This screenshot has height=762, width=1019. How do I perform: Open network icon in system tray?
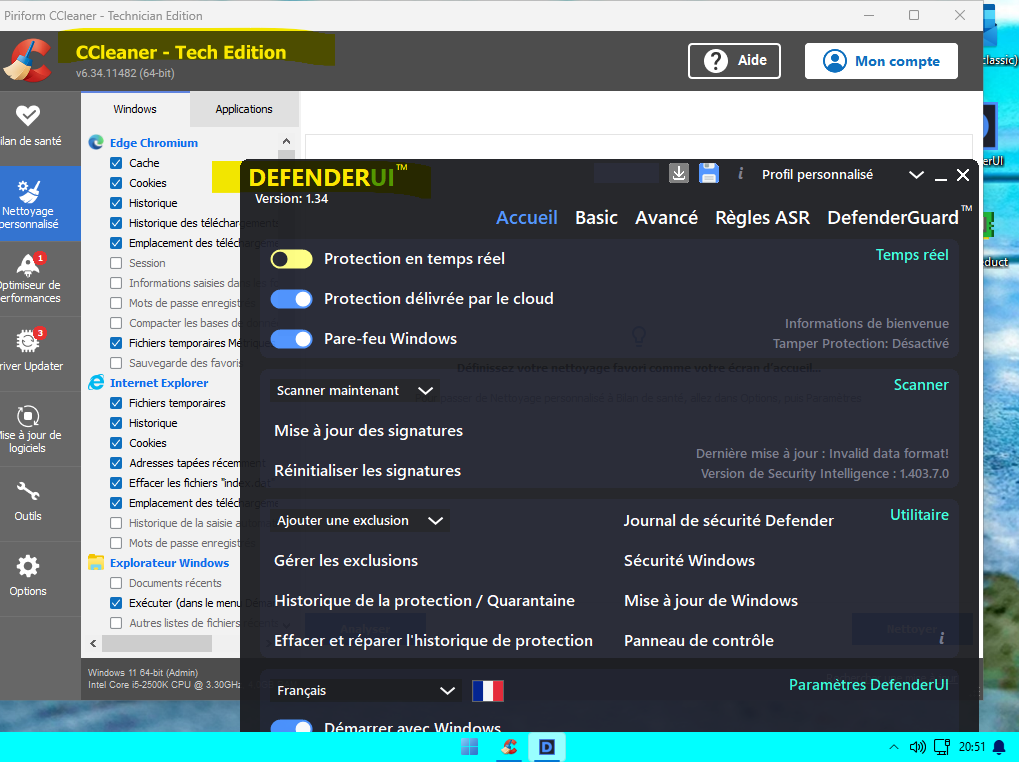pyautogui.click(x=941, y=747)
